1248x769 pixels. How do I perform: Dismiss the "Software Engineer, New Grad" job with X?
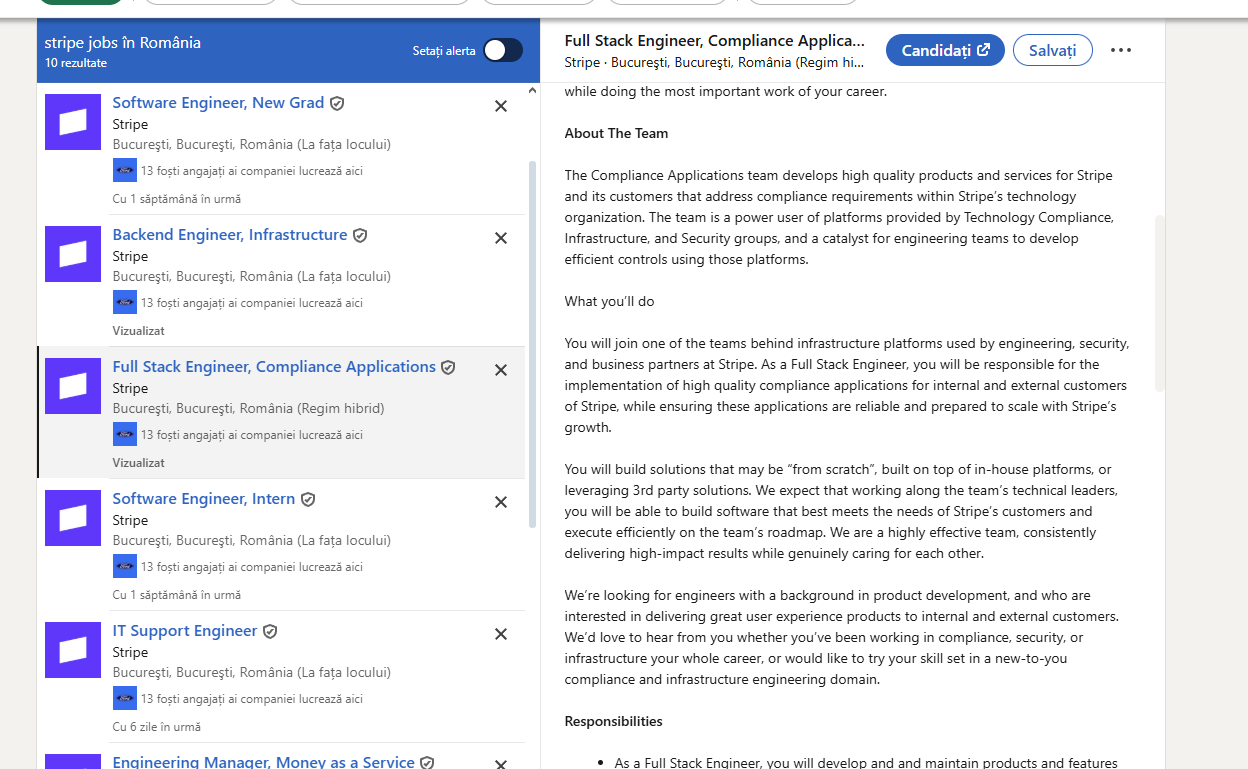tap(500, 105)
